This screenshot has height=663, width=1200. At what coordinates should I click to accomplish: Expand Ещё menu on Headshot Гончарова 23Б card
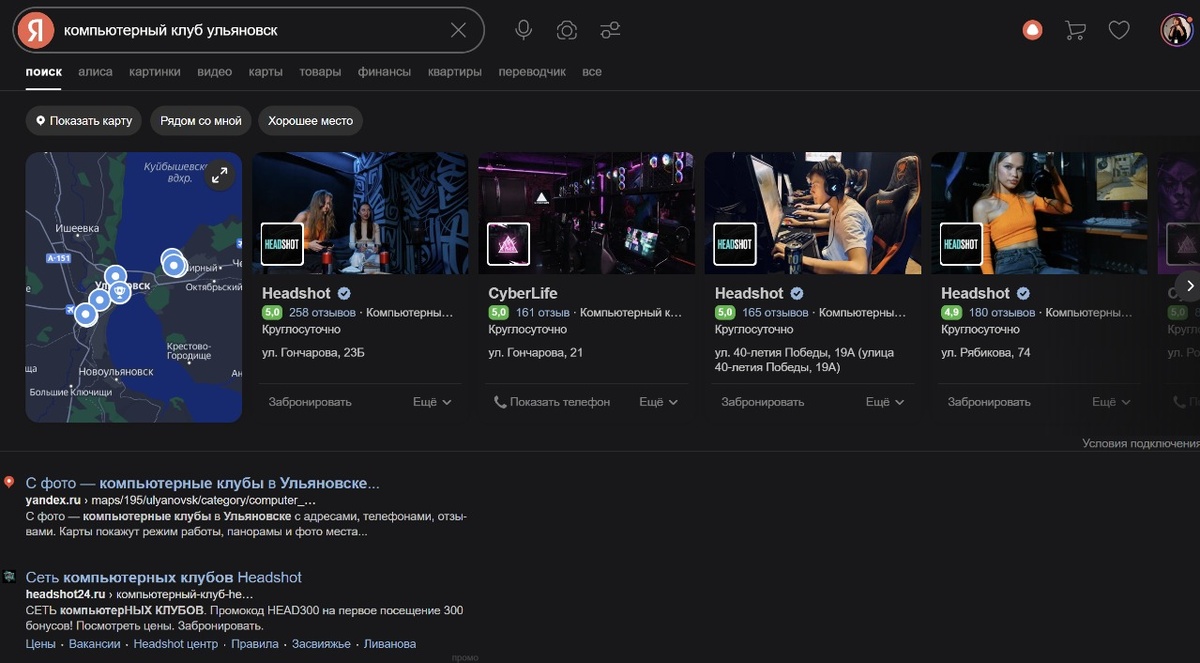coord(432,402)
